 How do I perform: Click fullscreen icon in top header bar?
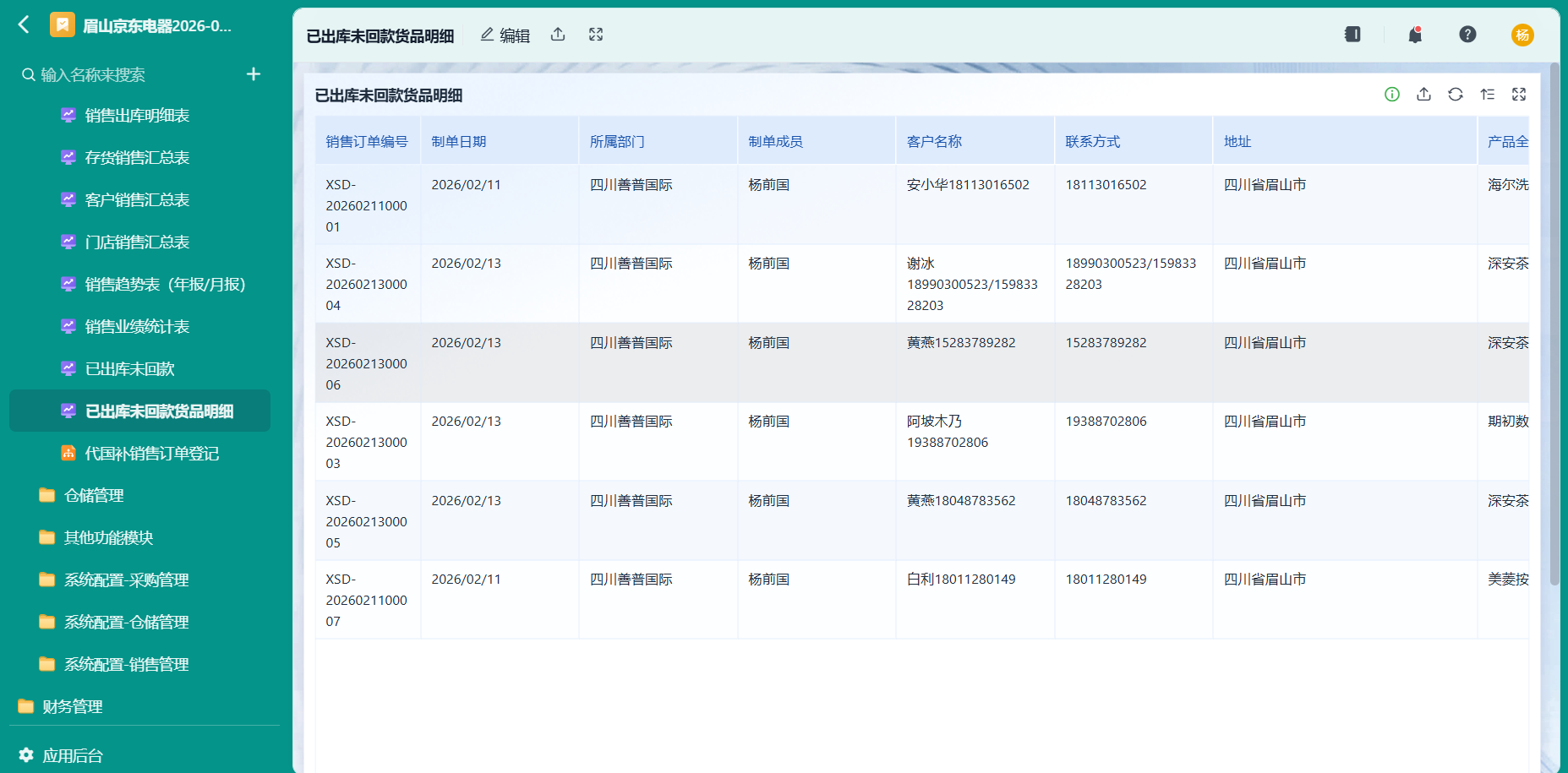[596, 35]
